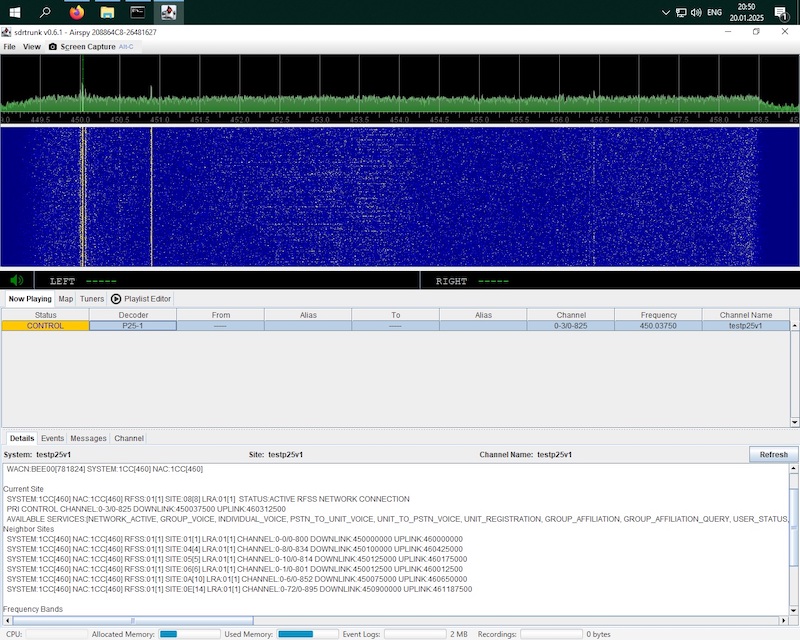This screenshot has height=640, width=800.
Task: Open the File menu
Action: [x=10, y=47]
